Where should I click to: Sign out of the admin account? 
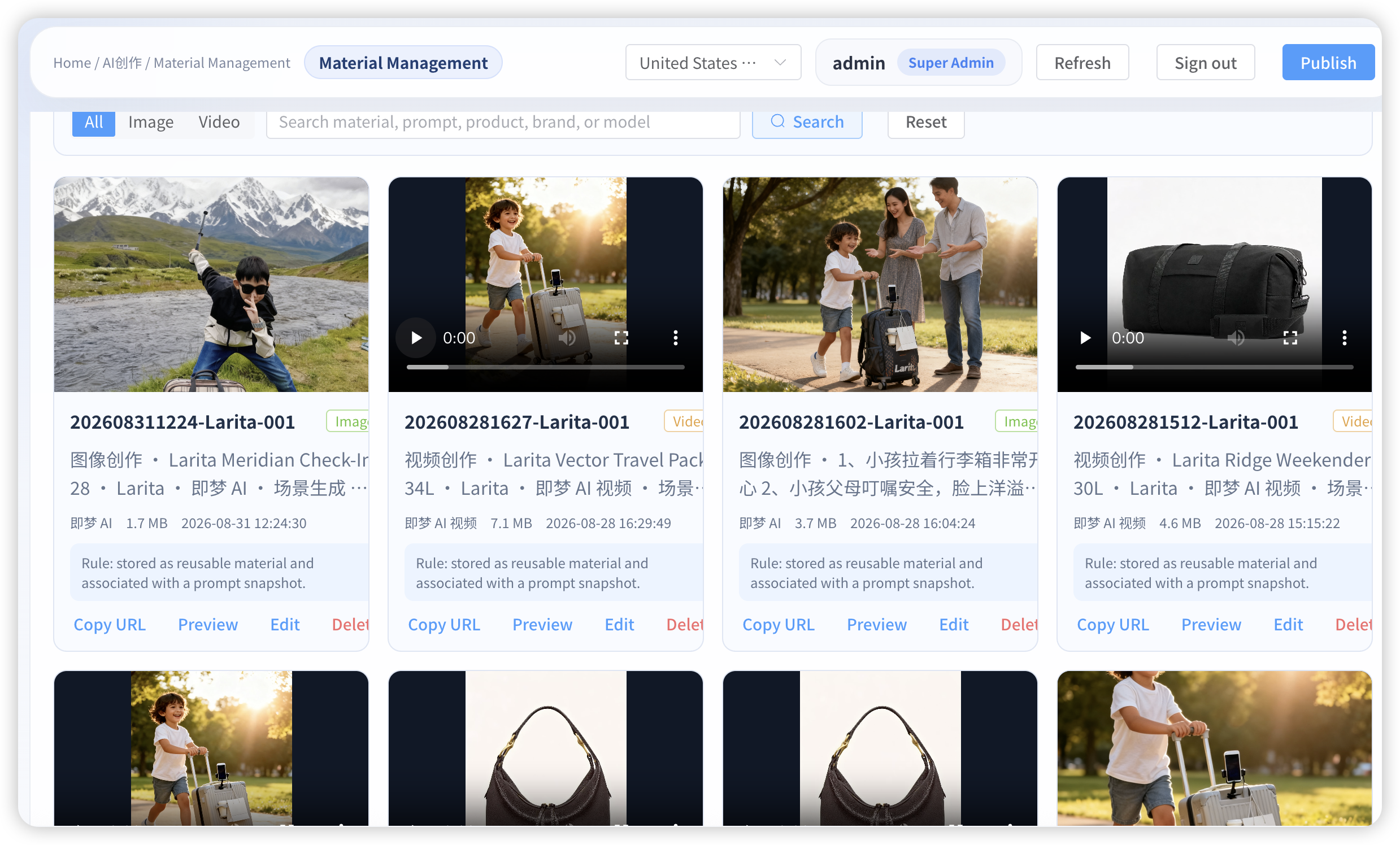(1205, 63)
